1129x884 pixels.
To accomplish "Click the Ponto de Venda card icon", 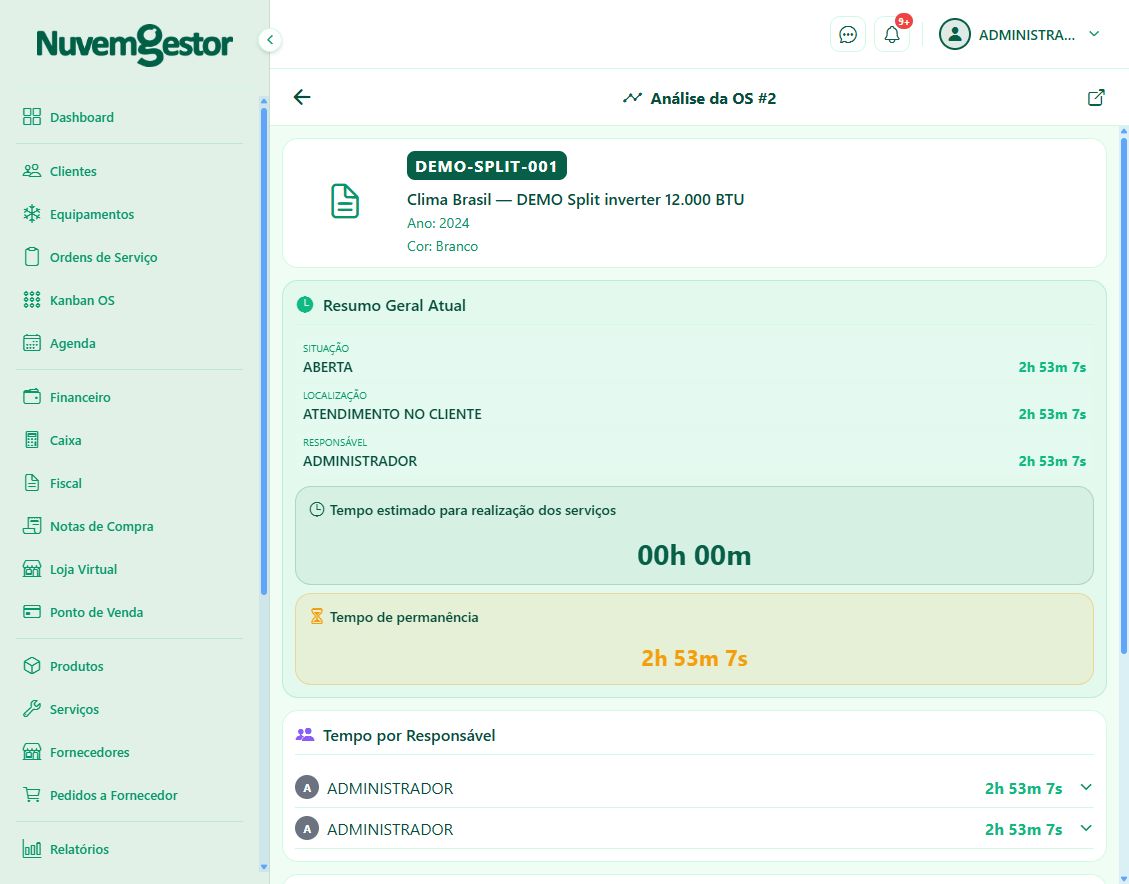I will pyautogui.click(x=32, y=612).
